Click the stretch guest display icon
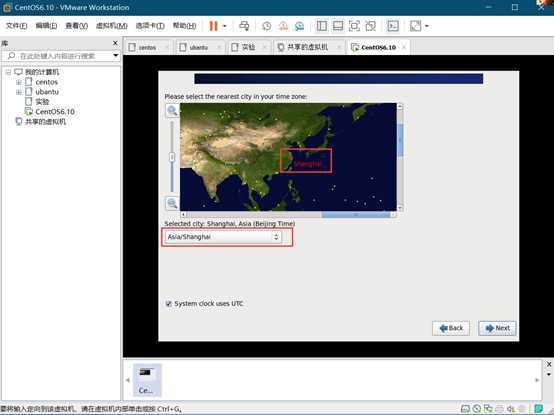 [416, 26]
